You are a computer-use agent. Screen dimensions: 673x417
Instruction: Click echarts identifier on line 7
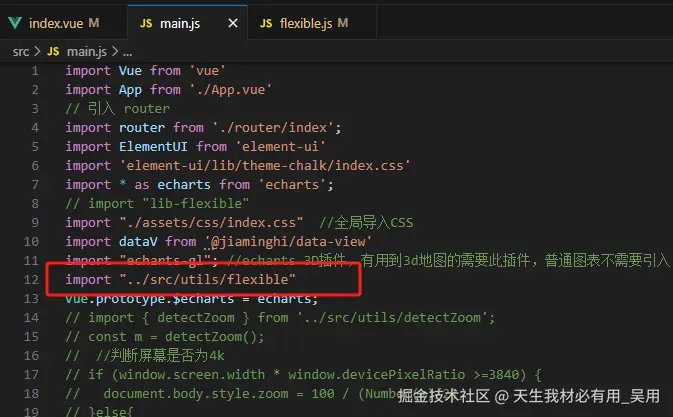pos(184,185)
